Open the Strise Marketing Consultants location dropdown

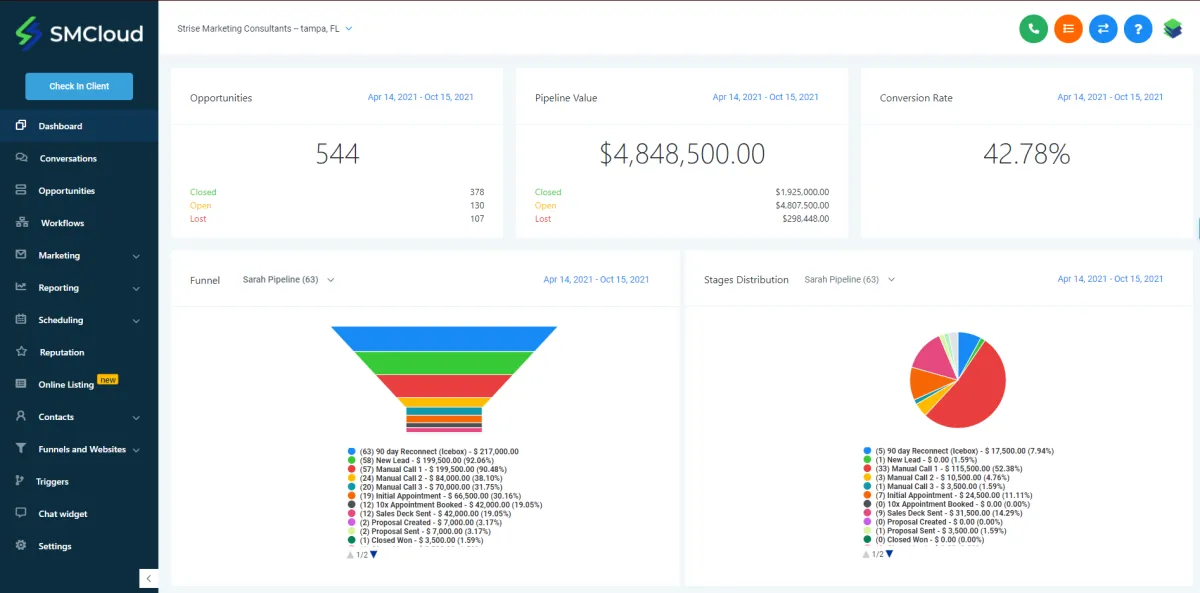coord(265,29)
